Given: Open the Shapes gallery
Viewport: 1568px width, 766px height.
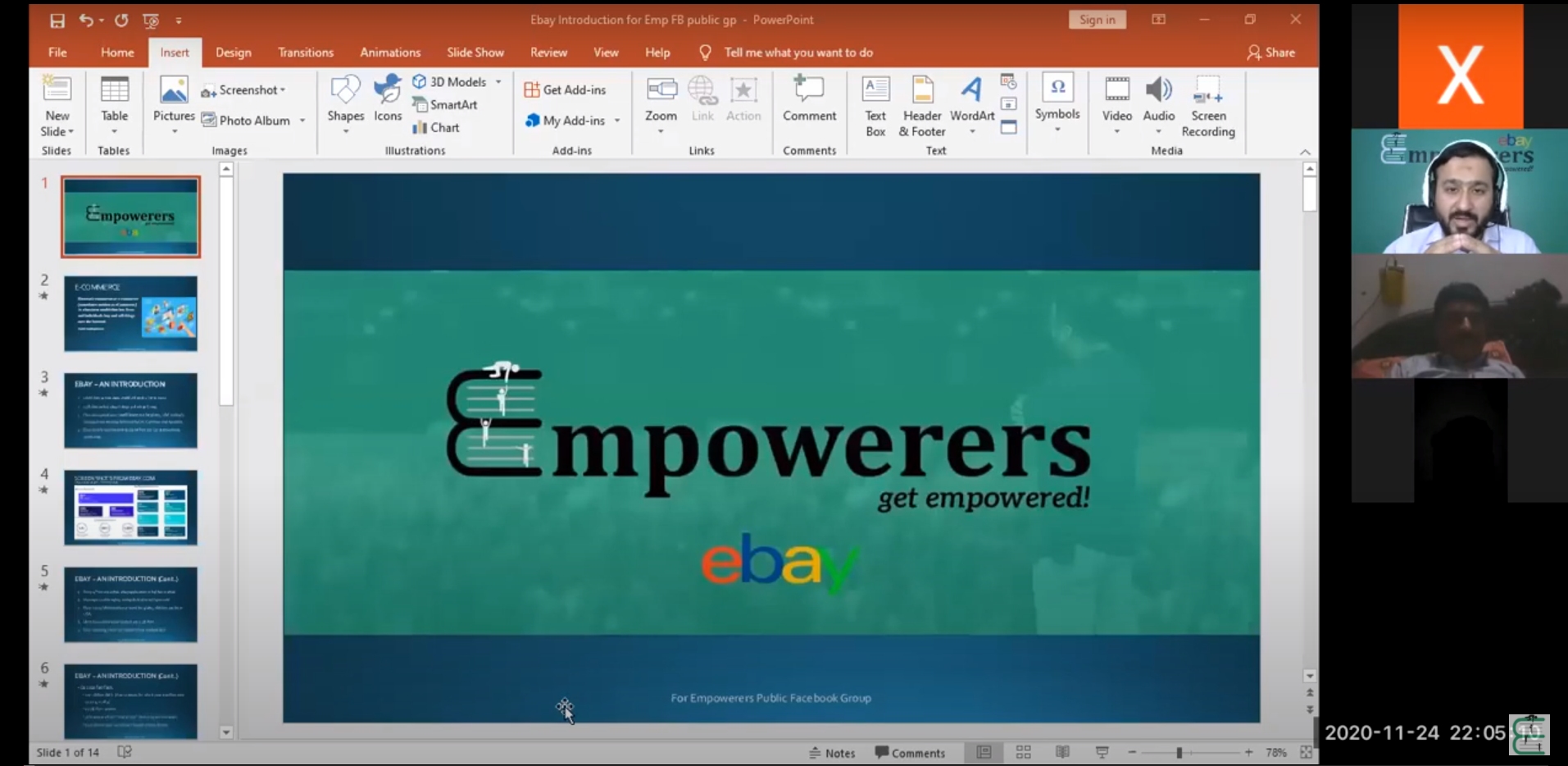Looking at the screenshot, I should 345,105.
